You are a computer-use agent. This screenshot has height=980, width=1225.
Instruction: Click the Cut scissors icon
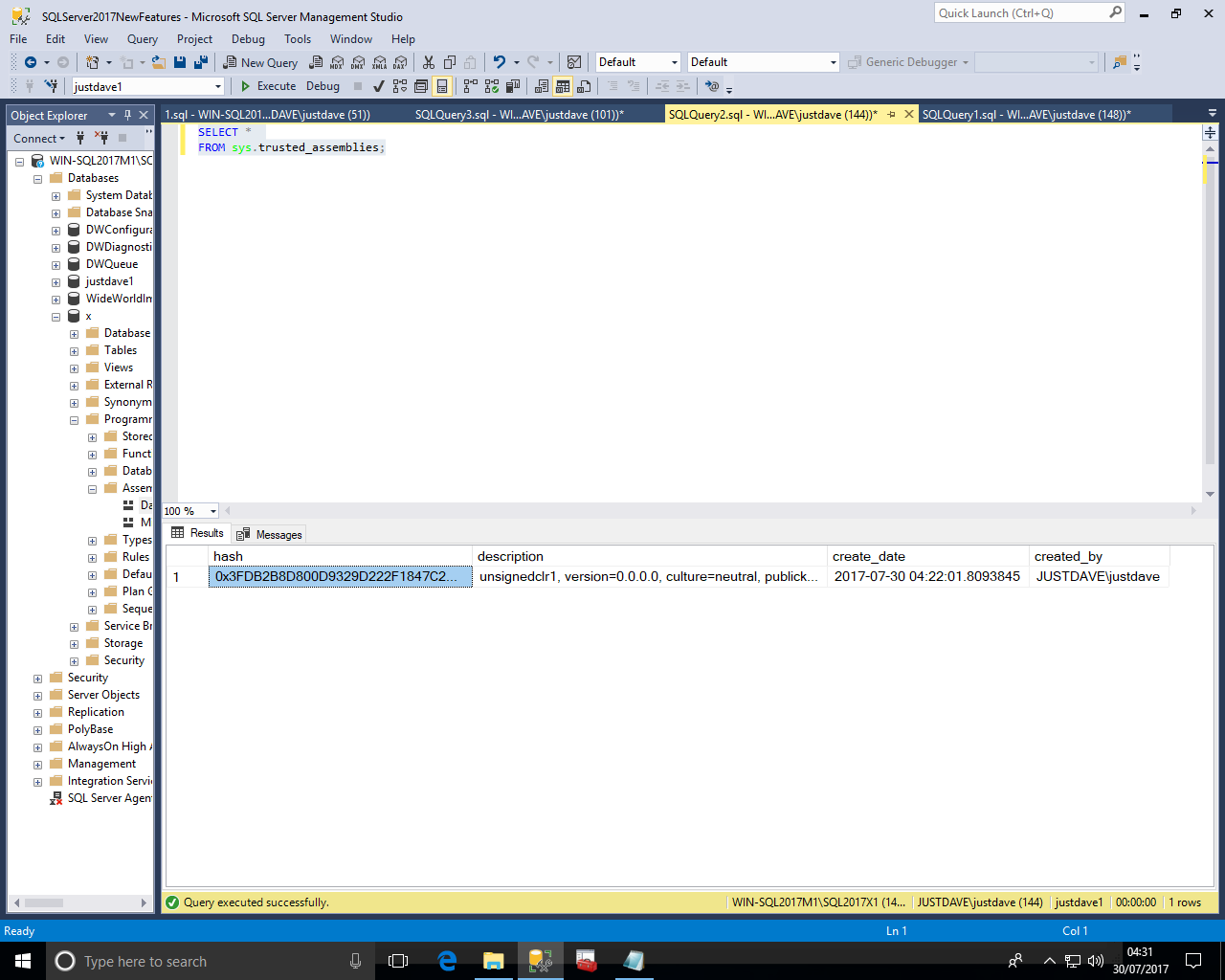pyautogui.click(x=429, y=62)
